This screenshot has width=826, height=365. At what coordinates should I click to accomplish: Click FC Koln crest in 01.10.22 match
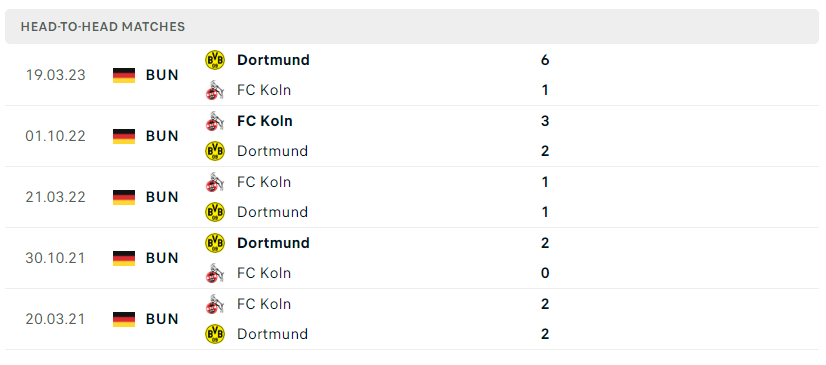pos(214,121)
